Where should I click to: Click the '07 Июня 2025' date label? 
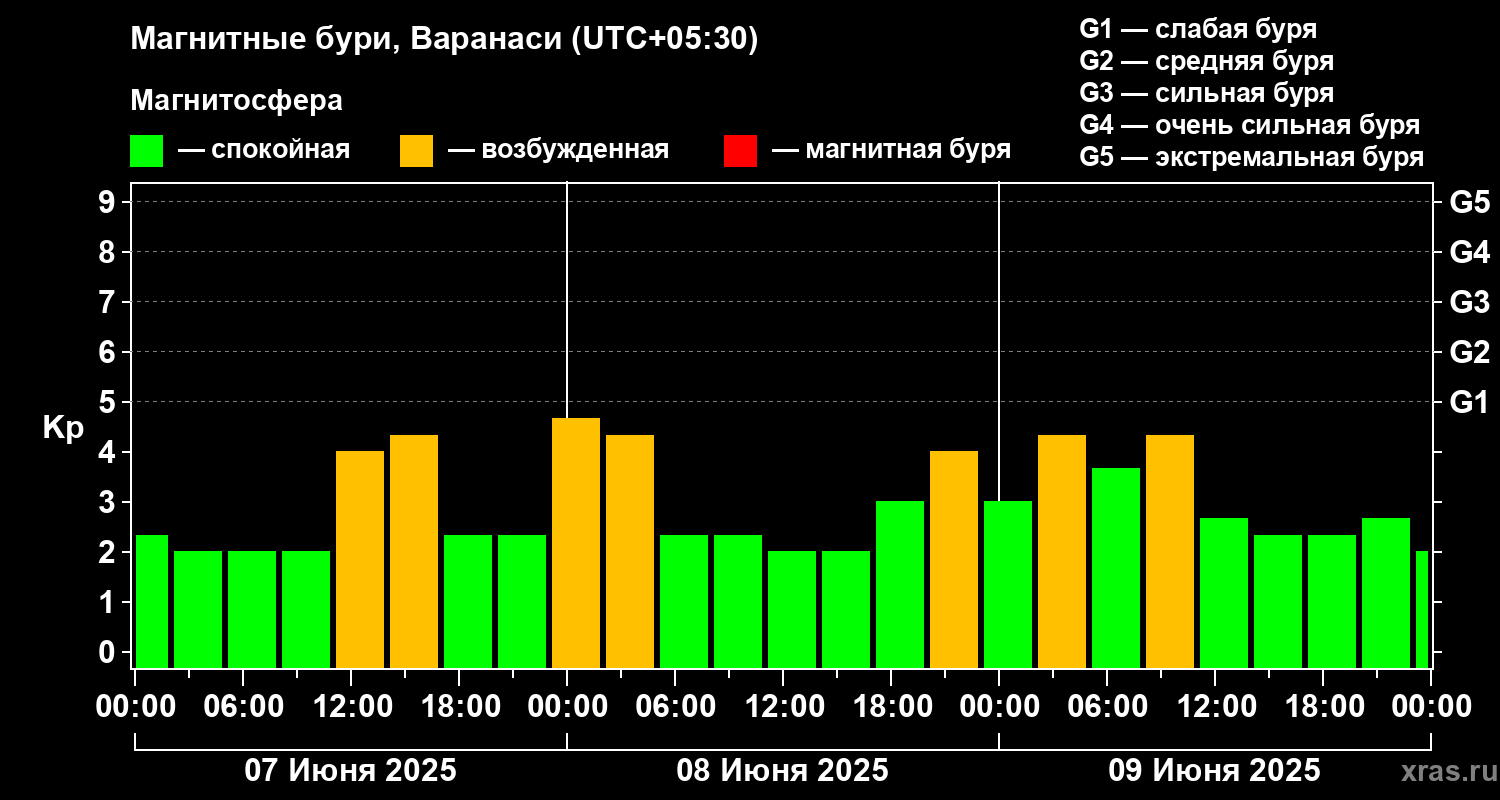(x=350, y=771)
